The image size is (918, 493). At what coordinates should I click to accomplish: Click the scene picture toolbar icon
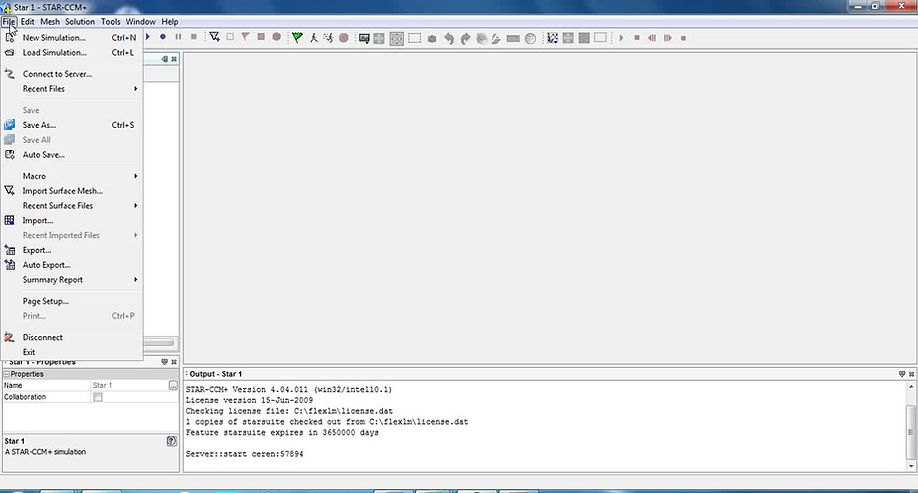[364, 39]
